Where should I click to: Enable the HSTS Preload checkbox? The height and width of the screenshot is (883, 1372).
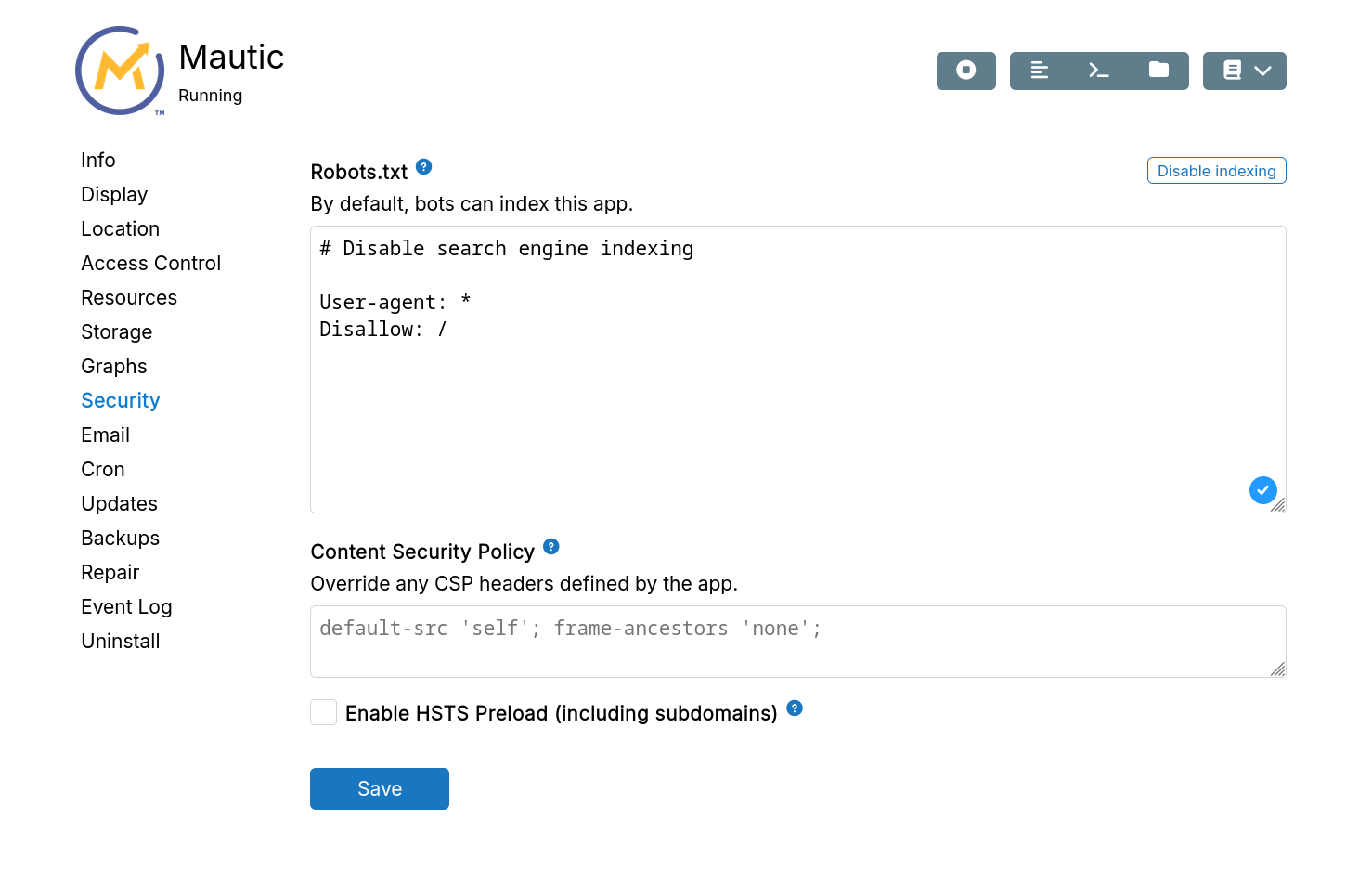[324, 713]
